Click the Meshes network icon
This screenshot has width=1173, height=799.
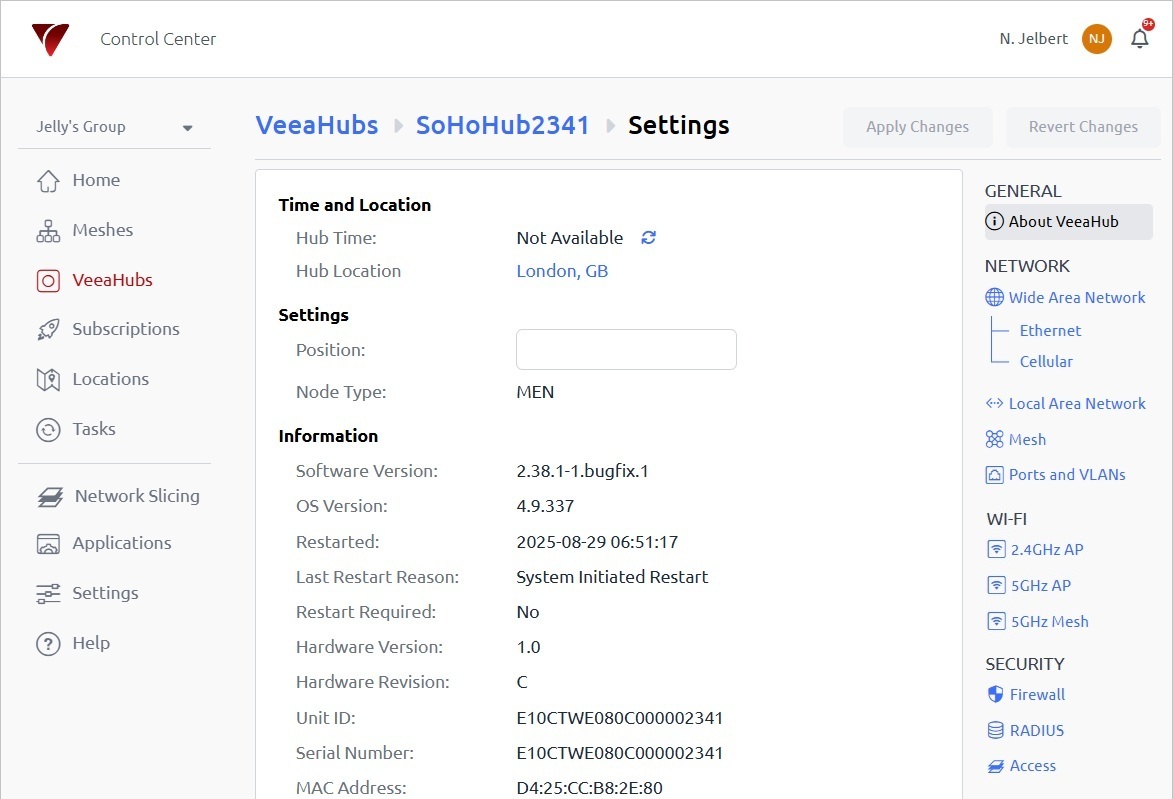(x=48, y=230)
